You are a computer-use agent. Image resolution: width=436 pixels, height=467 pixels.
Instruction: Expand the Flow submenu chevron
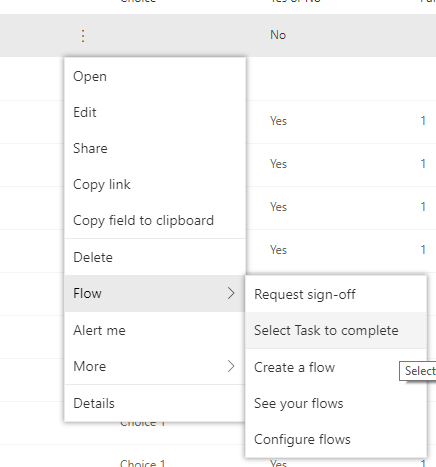click(x=231, y=293)
